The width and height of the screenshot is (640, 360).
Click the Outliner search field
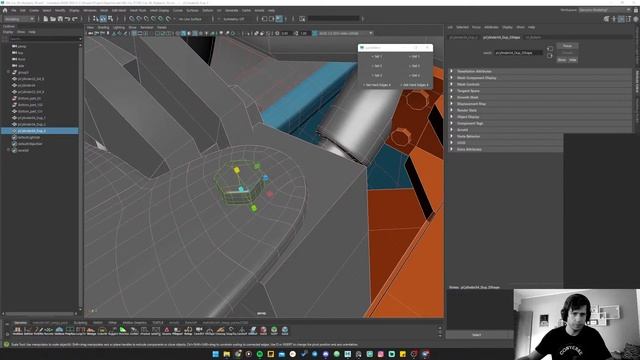(x=45, y=39)
